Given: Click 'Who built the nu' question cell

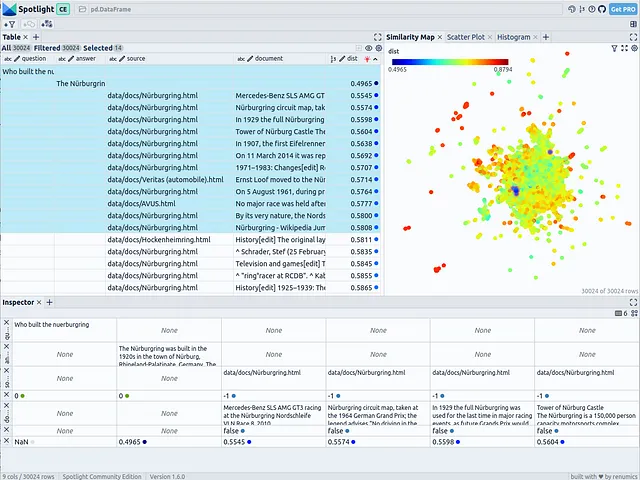Looking at the screenshot, I should click(28, 71).
